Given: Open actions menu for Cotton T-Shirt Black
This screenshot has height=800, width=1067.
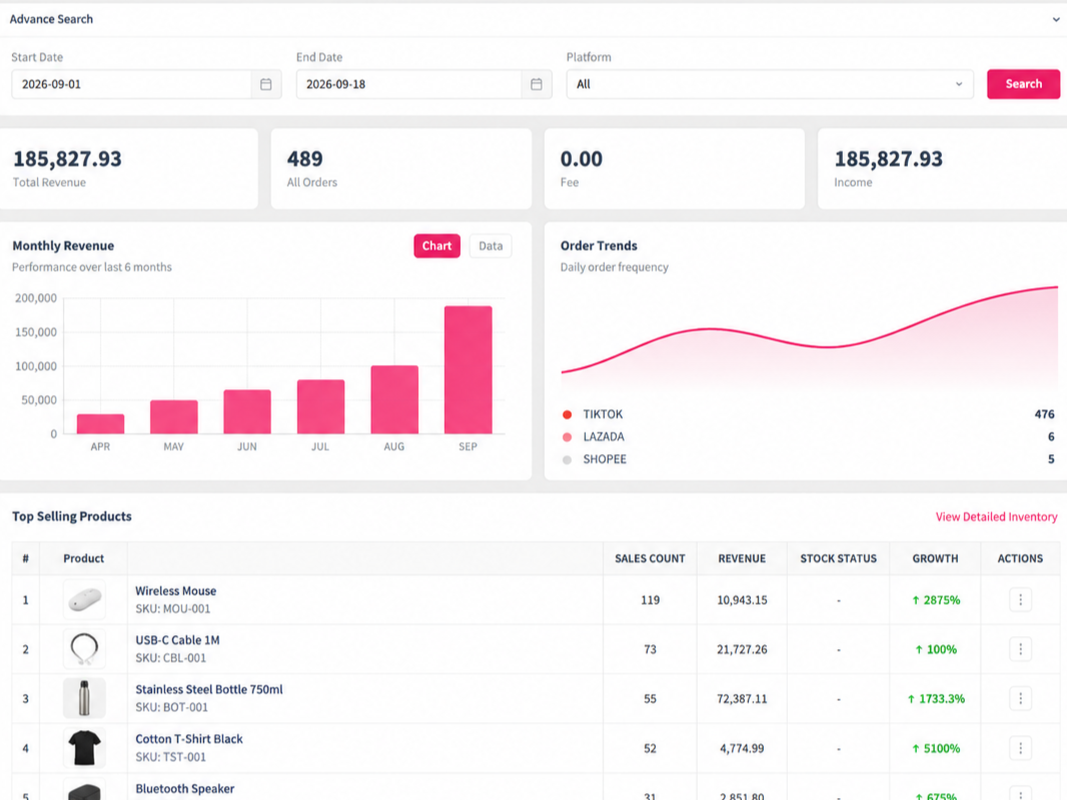Looking at the screenshot, I should (x=1020, y=748).
